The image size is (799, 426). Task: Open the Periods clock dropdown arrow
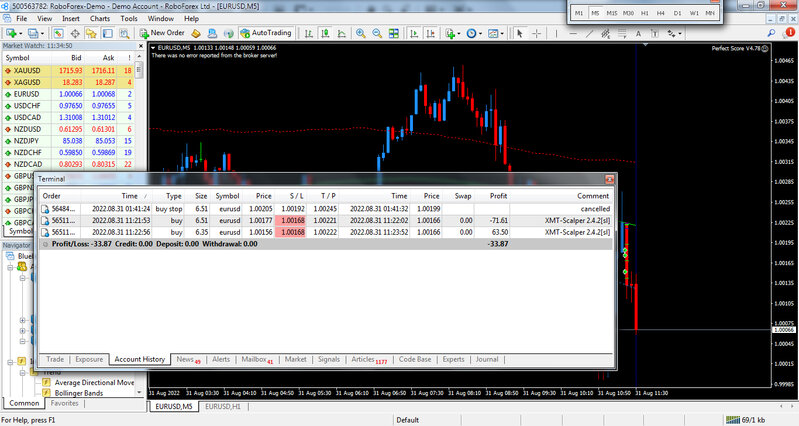(480, 34)
